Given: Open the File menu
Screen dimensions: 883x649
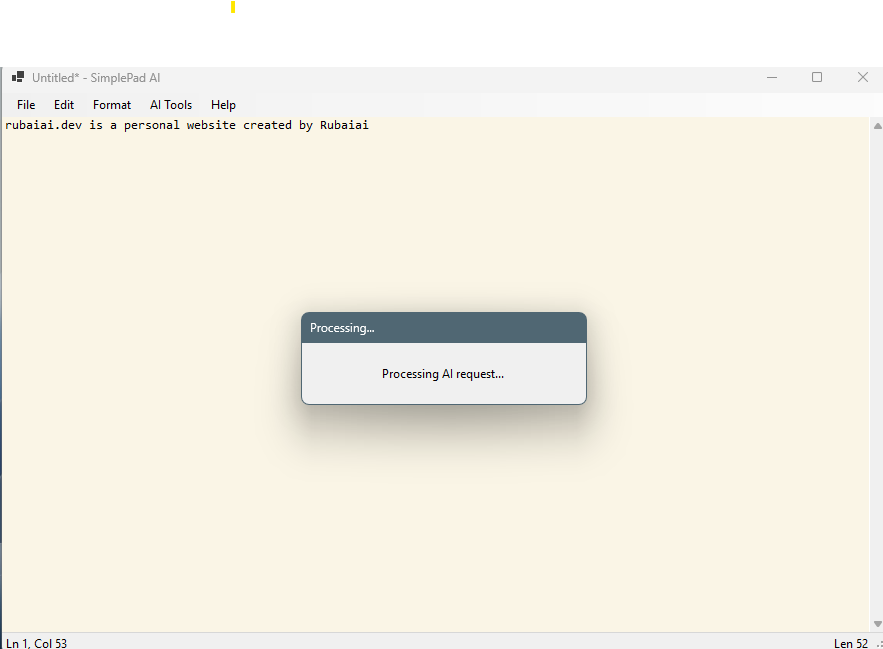Looking at the screenshot, I should (x=26, y=105).
